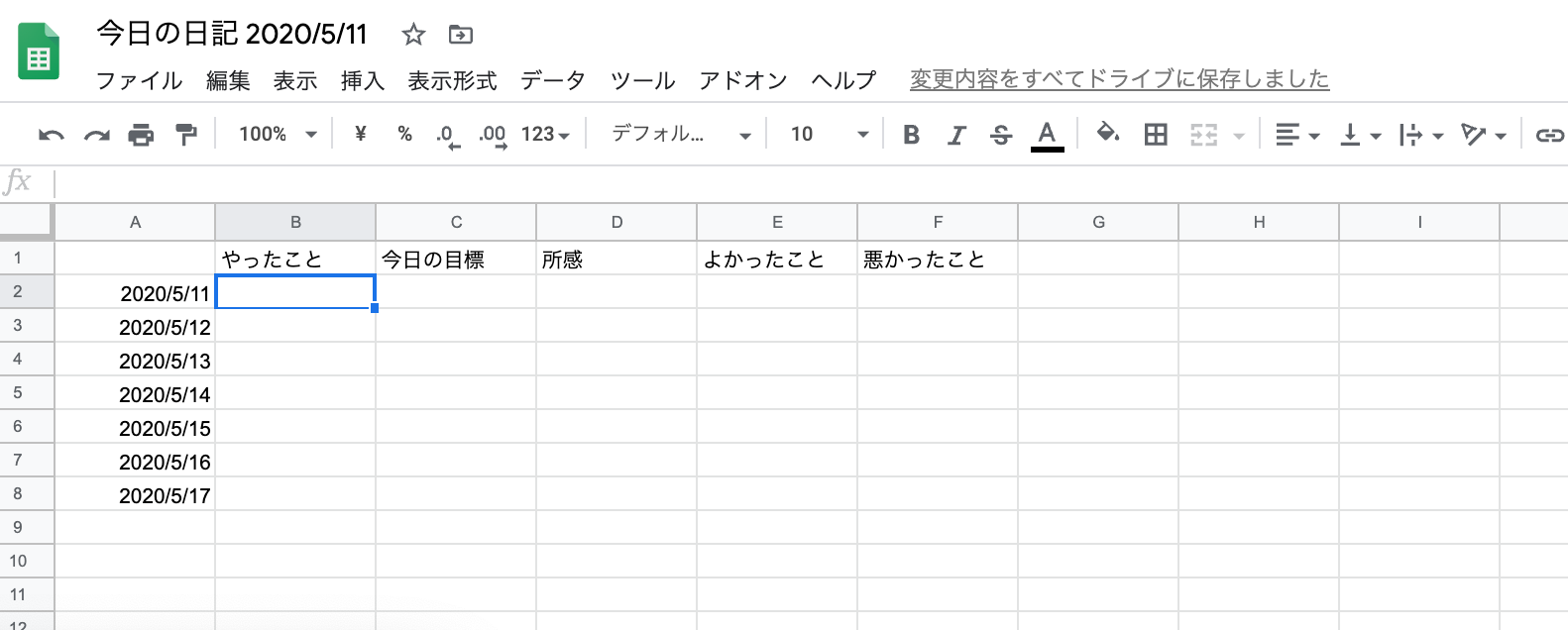The image size is (1568, 630).
Task: Click the undo arrow icon
Action: [x=51, y=135]
